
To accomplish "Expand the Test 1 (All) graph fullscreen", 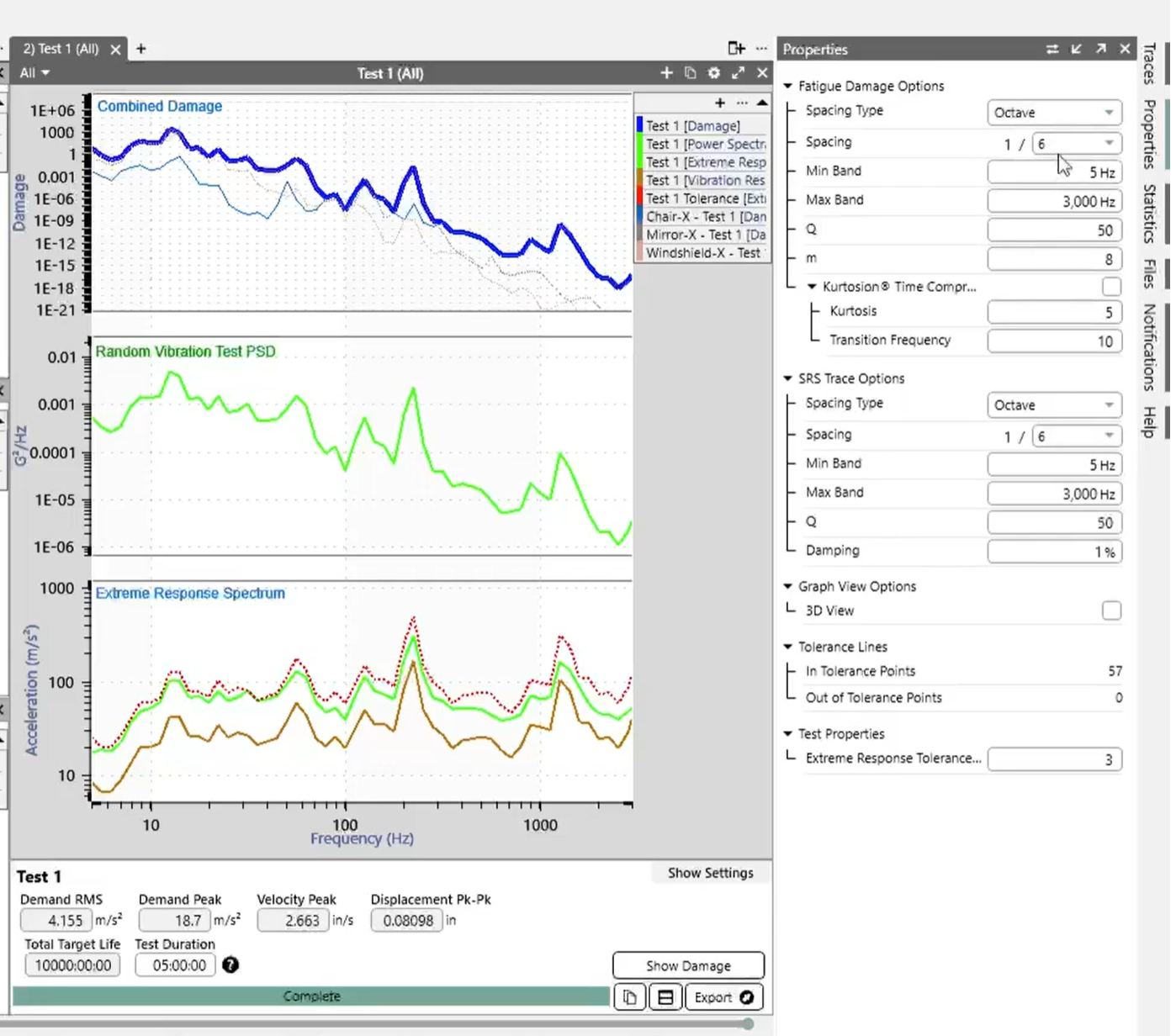I will 738,73.
